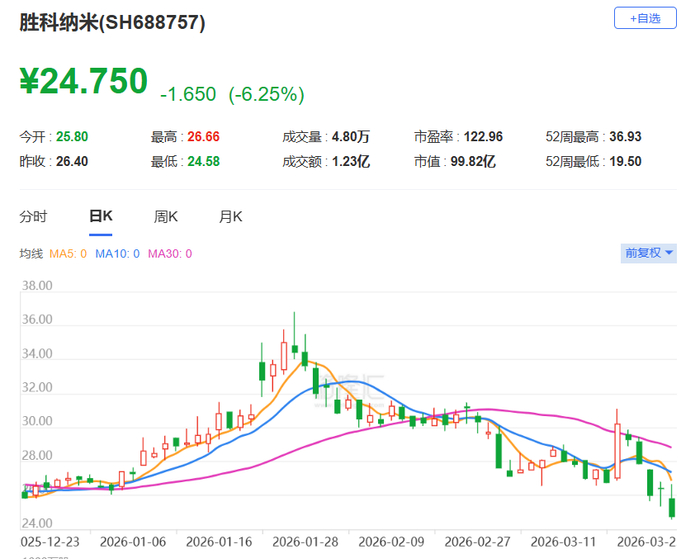Click the 36.00 price axis label
This screenshot has height=559, width=700.
pos(37,320)
